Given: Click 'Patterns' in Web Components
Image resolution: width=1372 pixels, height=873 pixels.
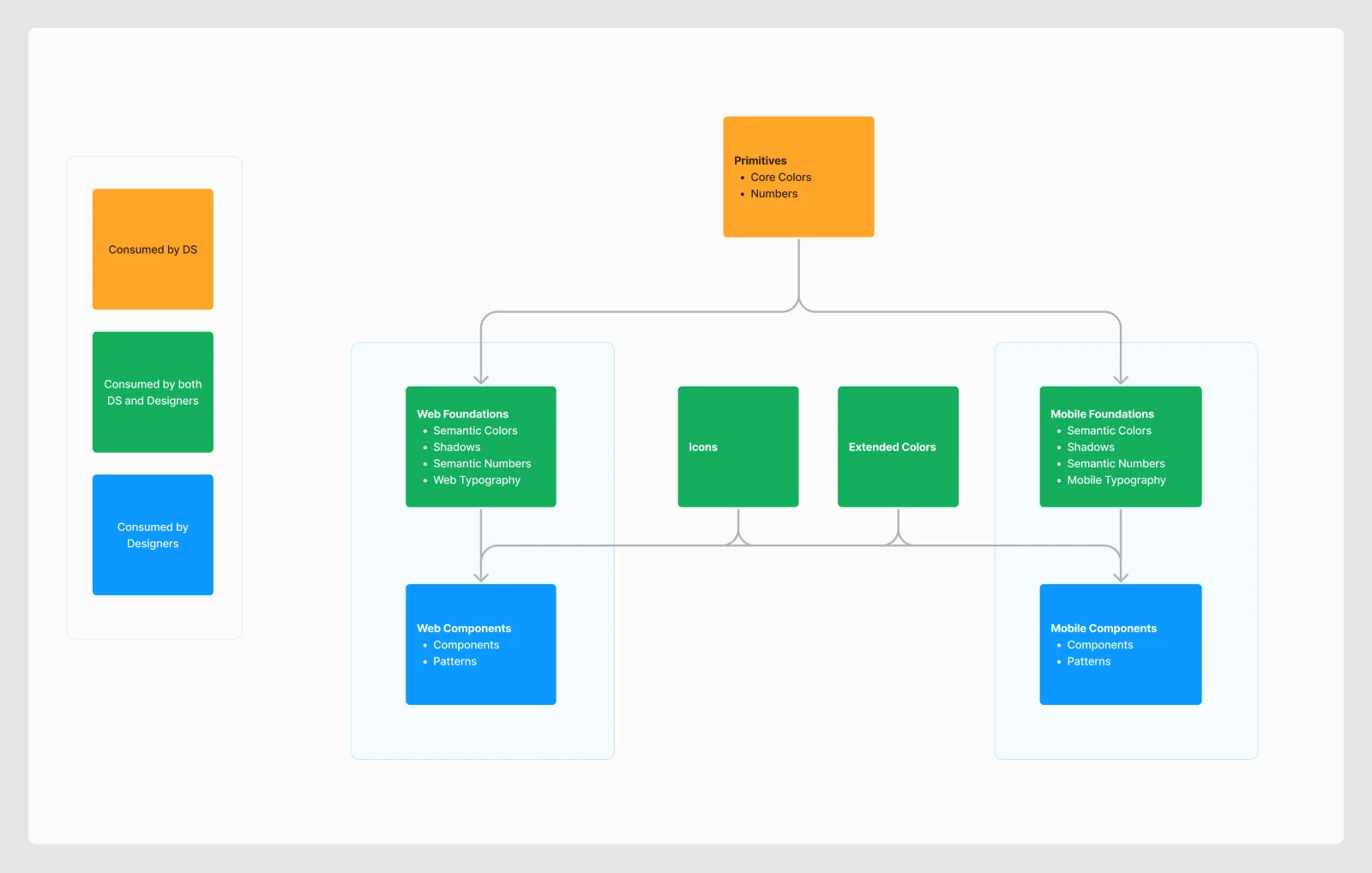Looking at the screenshot, I should 454,661.
